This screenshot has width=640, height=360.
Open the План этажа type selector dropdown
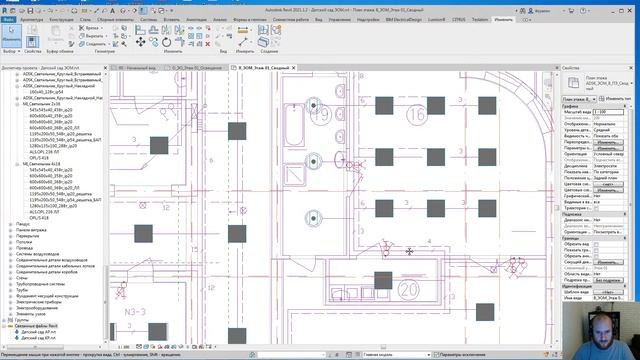point(579,99)
